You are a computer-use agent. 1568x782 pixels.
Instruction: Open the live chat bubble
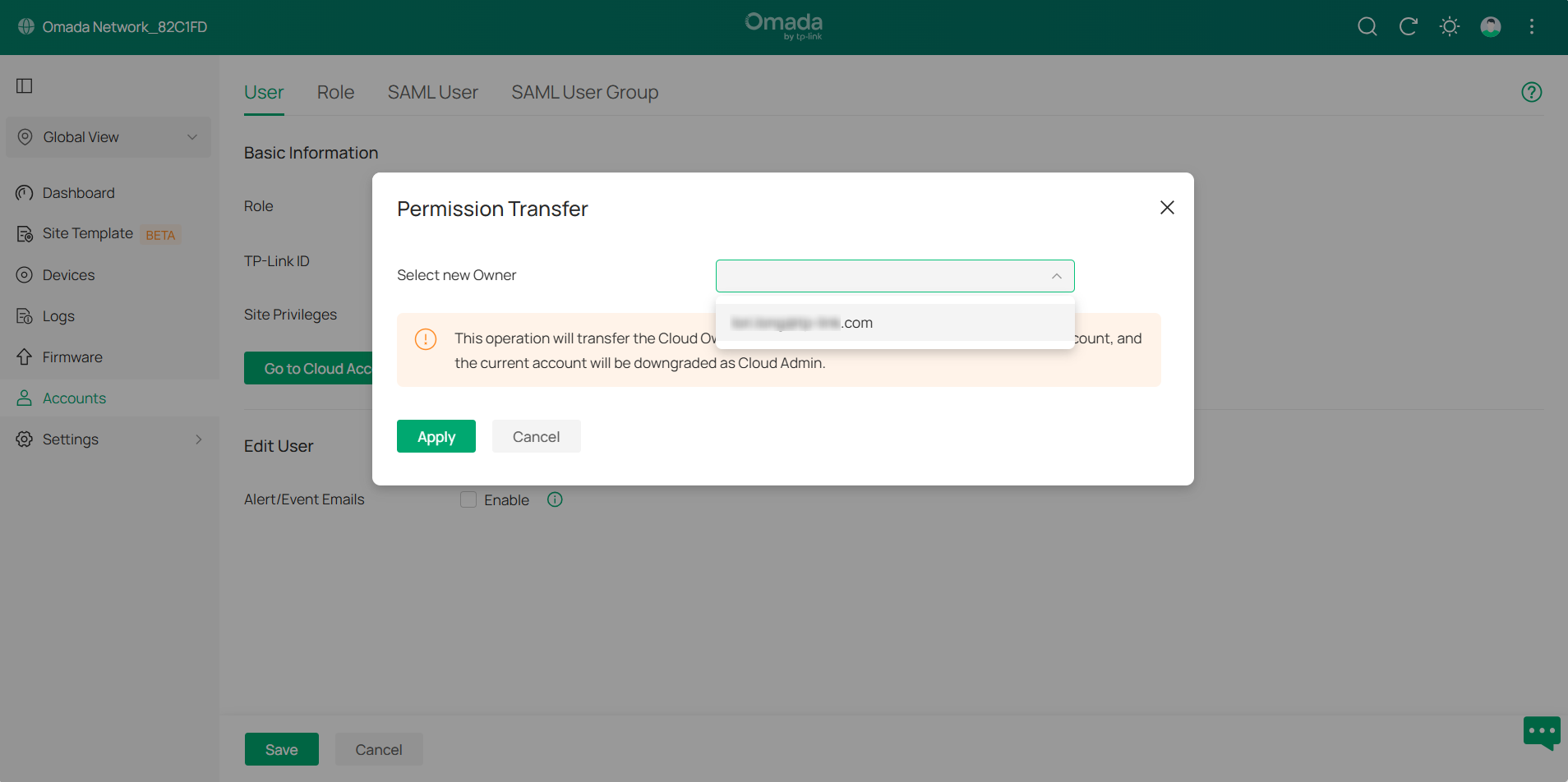click(1541, 732)
